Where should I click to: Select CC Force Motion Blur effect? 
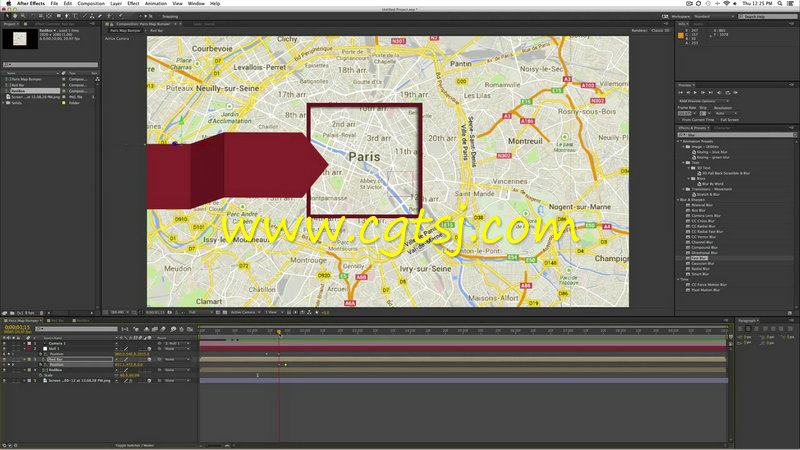(x=708, y=285)
